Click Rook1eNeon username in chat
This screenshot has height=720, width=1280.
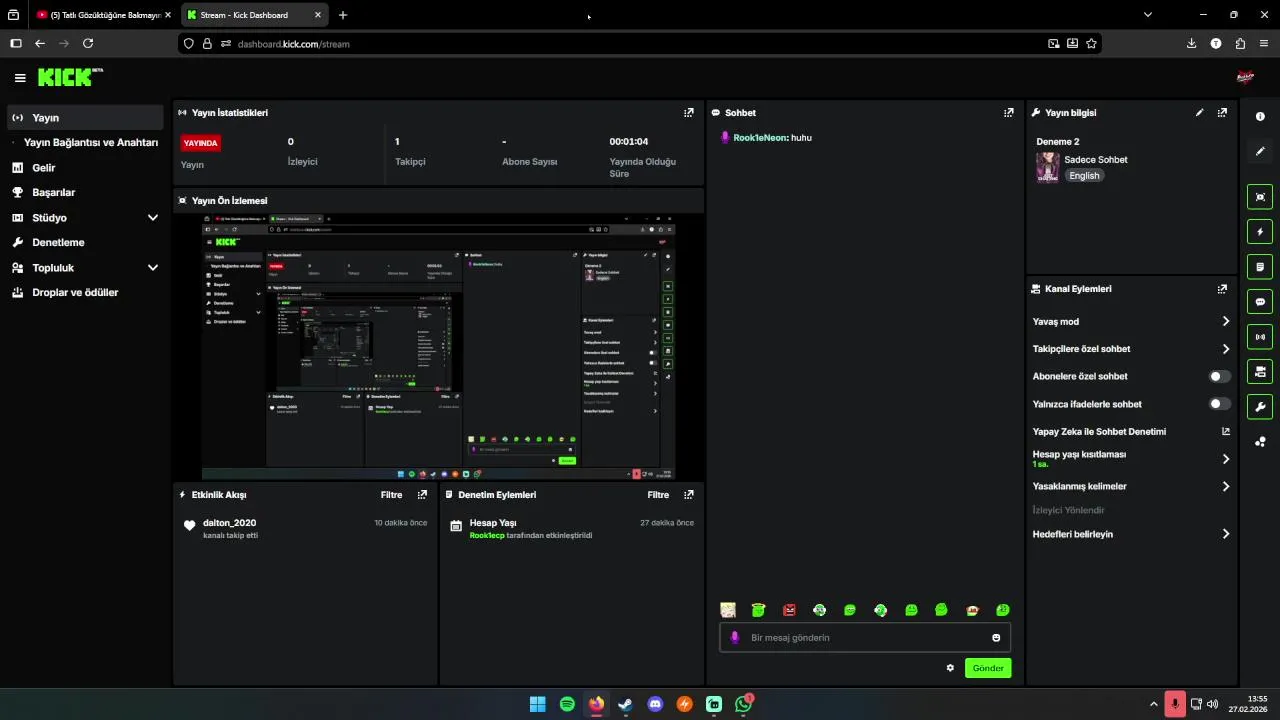tap(761, 138)
